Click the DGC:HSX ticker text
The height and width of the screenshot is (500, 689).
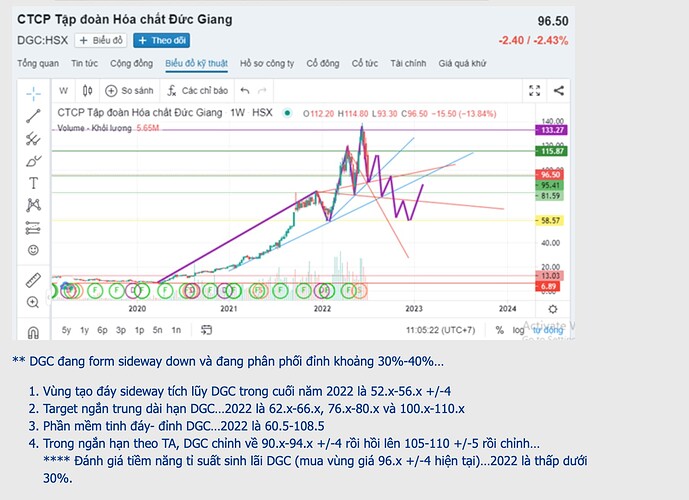pos(43,40)
